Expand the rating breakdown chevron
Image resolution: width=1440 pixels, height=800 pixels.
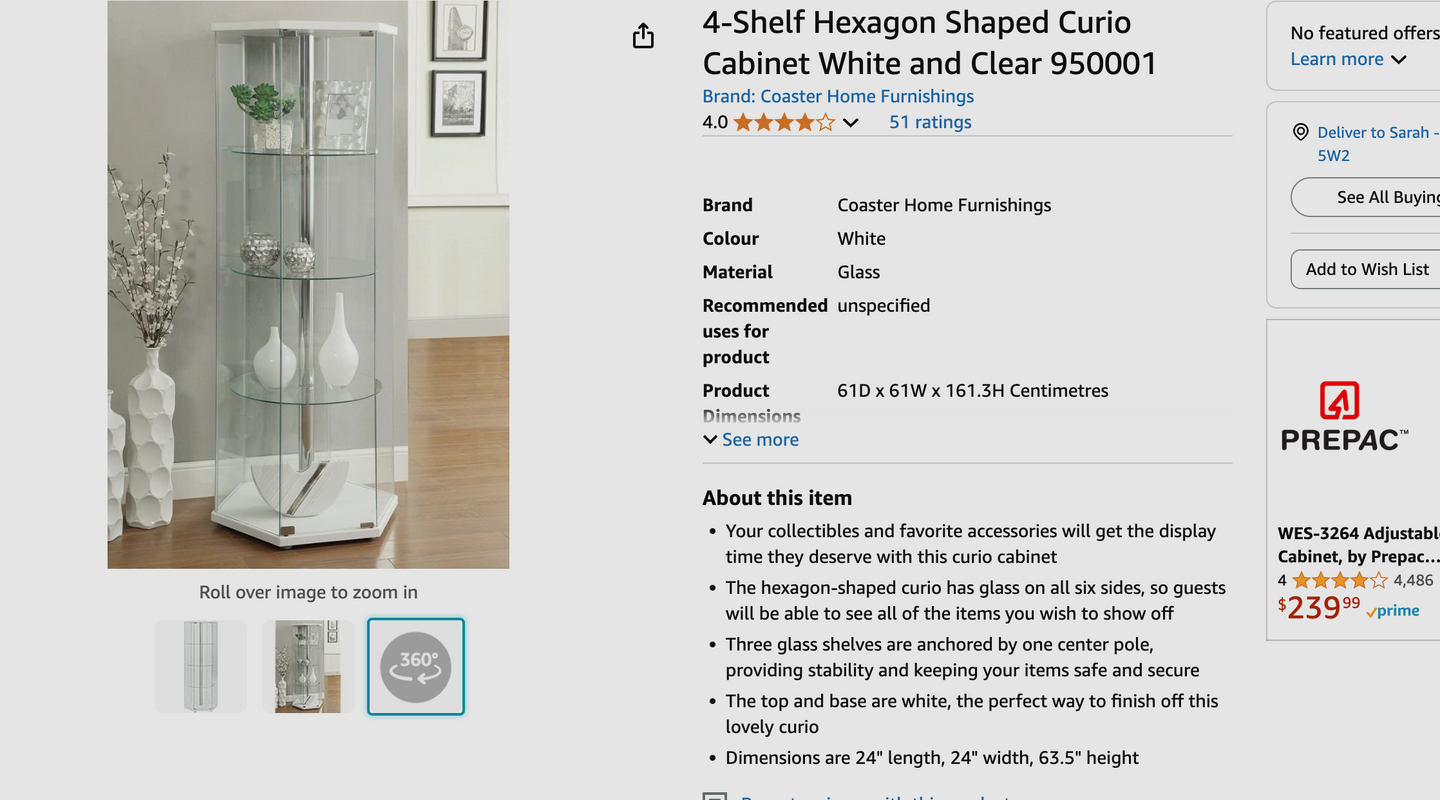click(851, 123)
